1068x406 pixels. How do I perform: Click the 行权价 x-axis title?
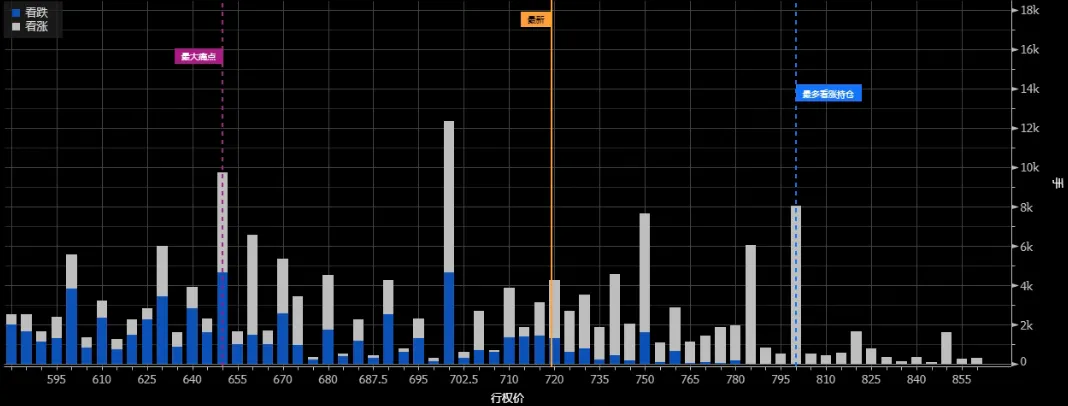coord(507,398)
